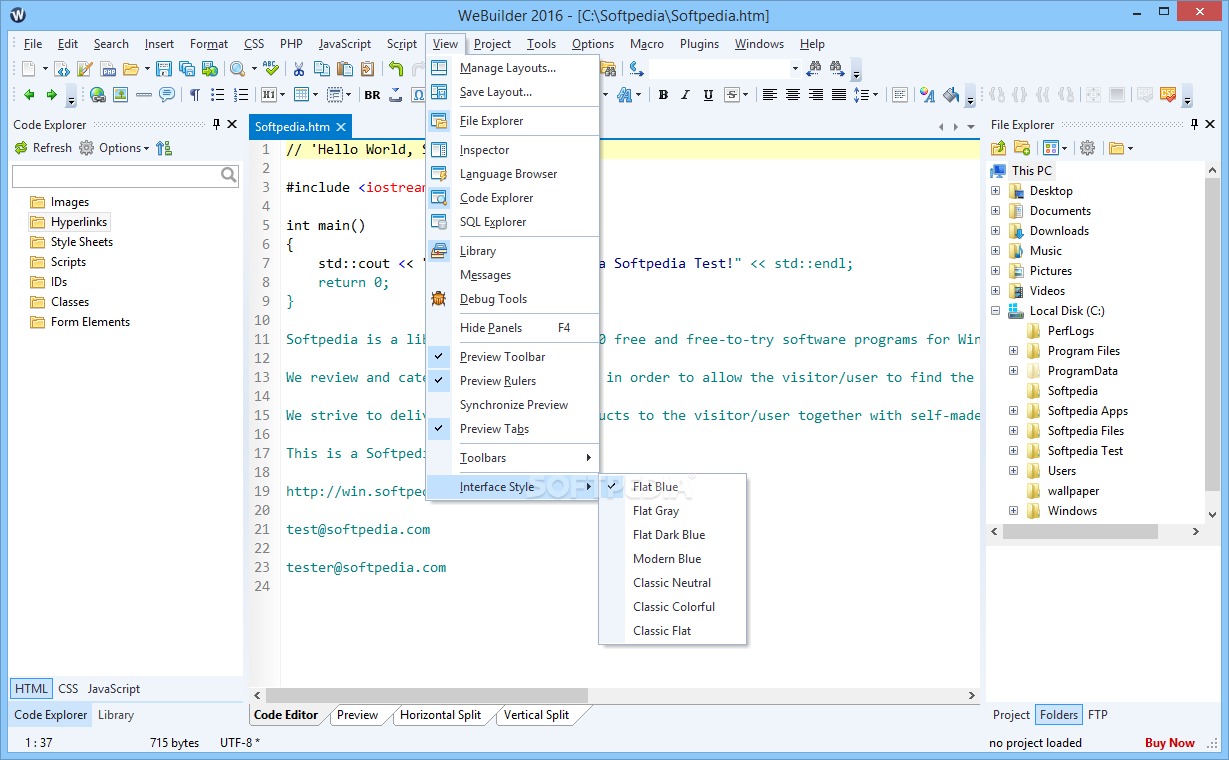Viewport: 1229px width, 760px height.
Task: Collapse the Local Disk (C:) node
Action: (x=996, y=311)
